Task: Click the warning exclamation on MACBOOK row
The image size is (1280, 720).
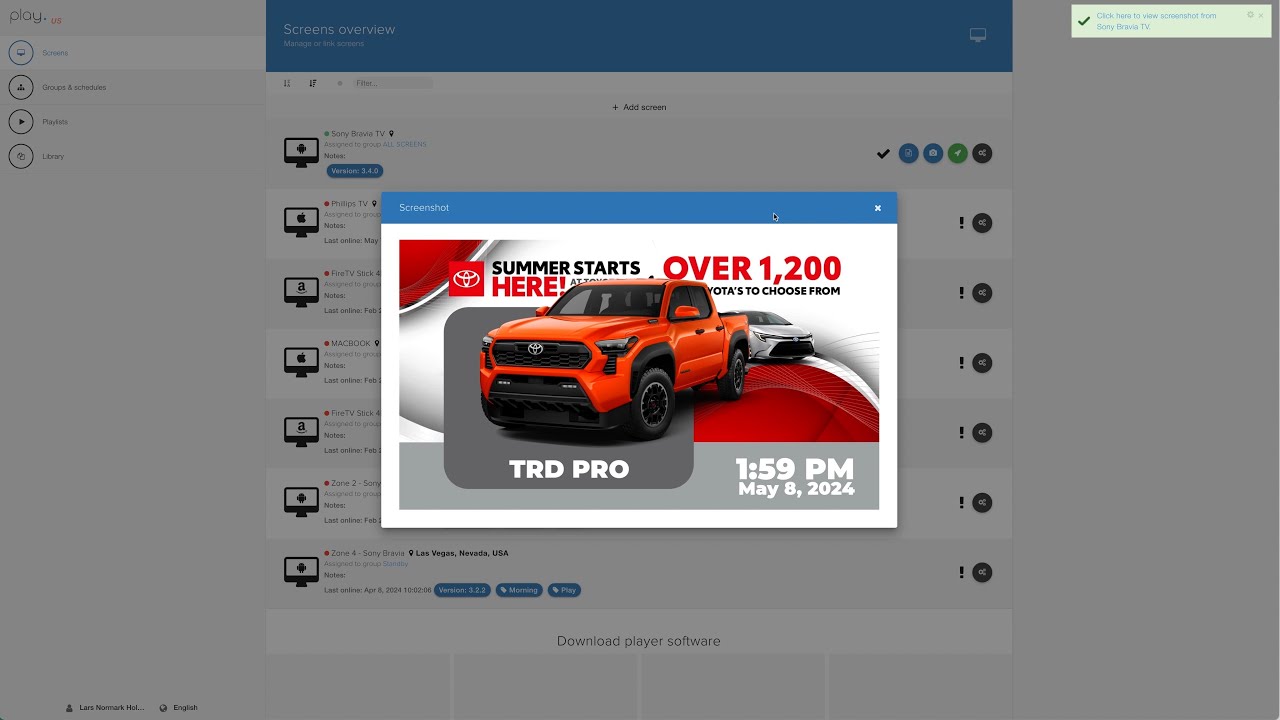Action: pos(962,363)
